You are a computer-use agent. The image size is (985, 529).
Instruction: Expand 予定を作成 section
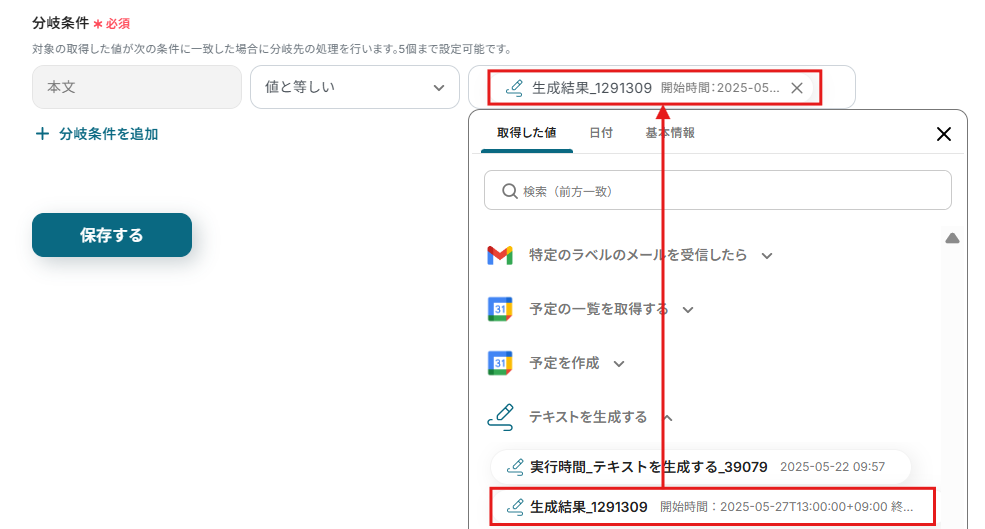(619, 364)
